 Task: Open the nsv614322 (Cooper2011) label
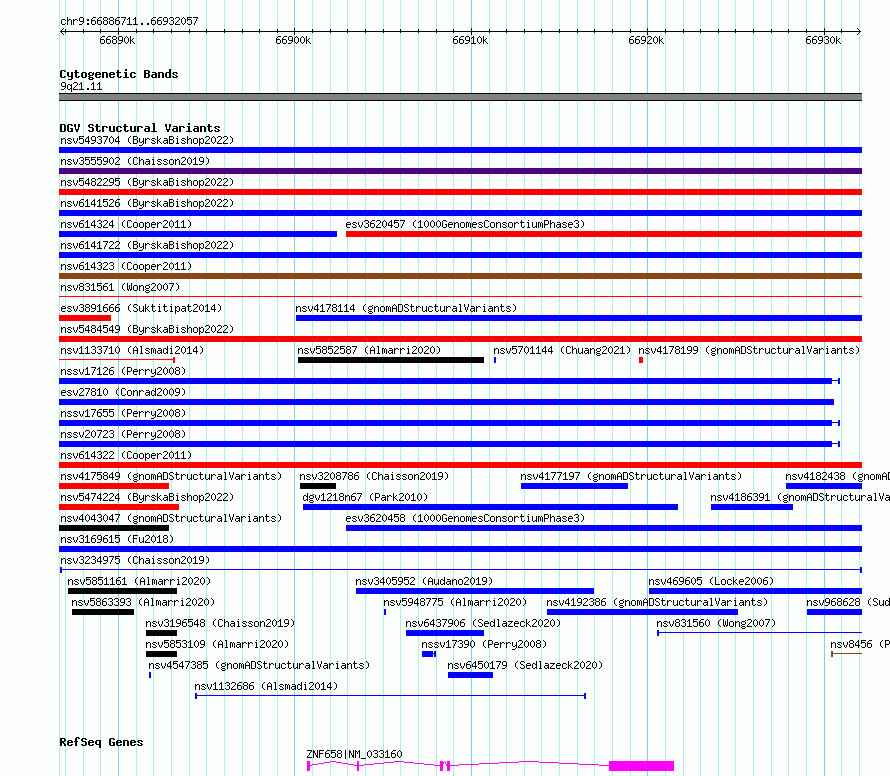pos(126,455)
